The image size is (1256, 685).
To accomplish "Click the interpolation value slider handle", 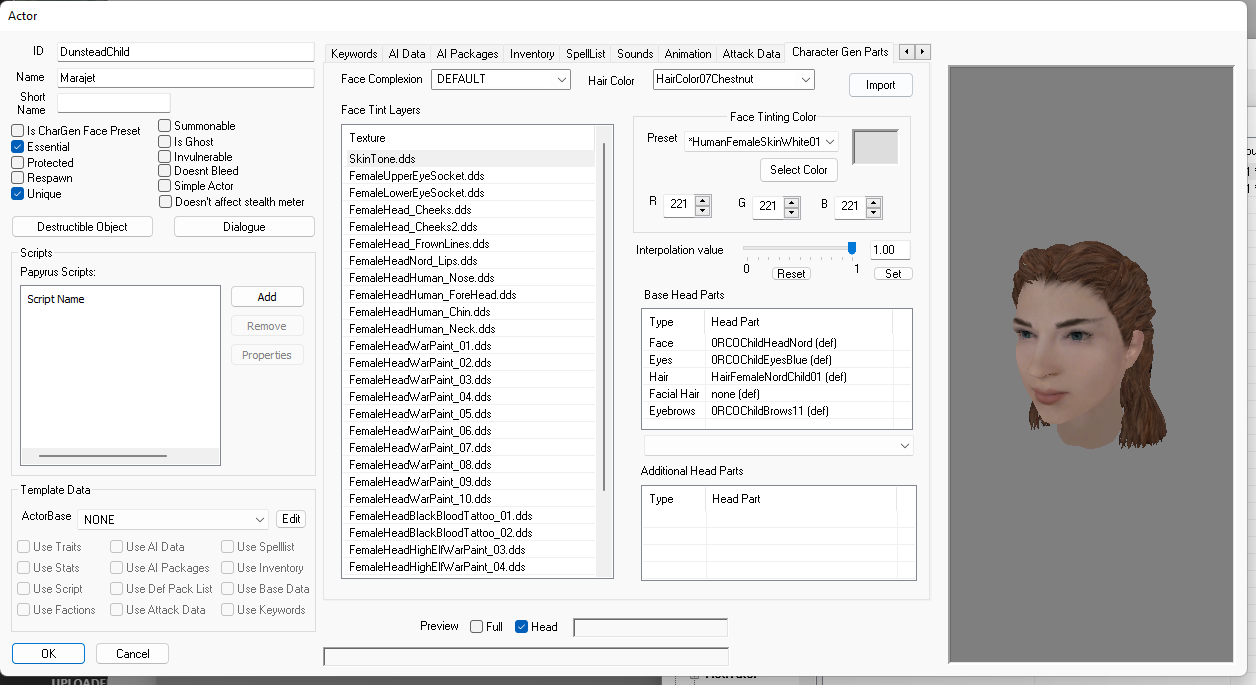I will [852, 249].
